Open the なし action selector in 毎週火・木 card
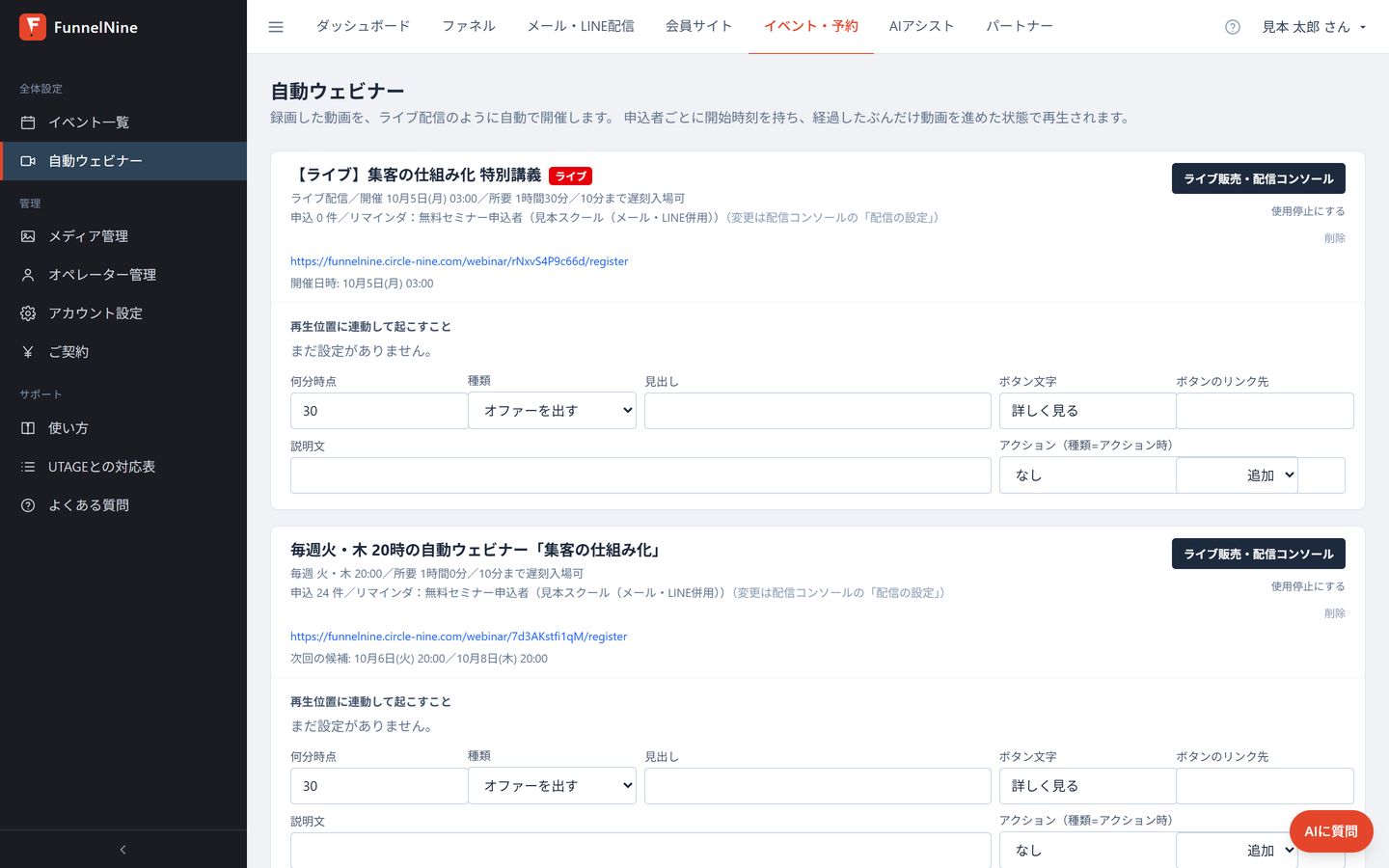 click(x=1088, y=851)
